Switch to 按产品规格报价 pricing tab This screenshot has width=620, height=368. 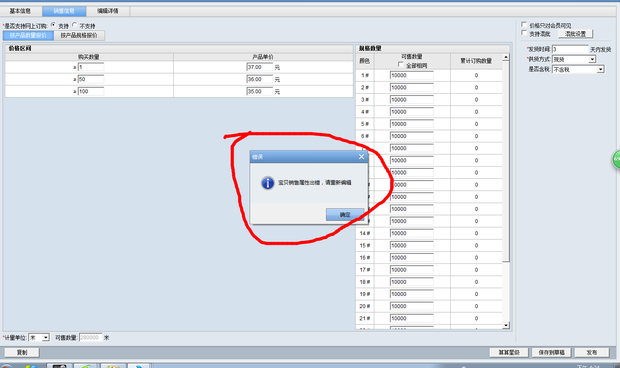coord(79,35)
